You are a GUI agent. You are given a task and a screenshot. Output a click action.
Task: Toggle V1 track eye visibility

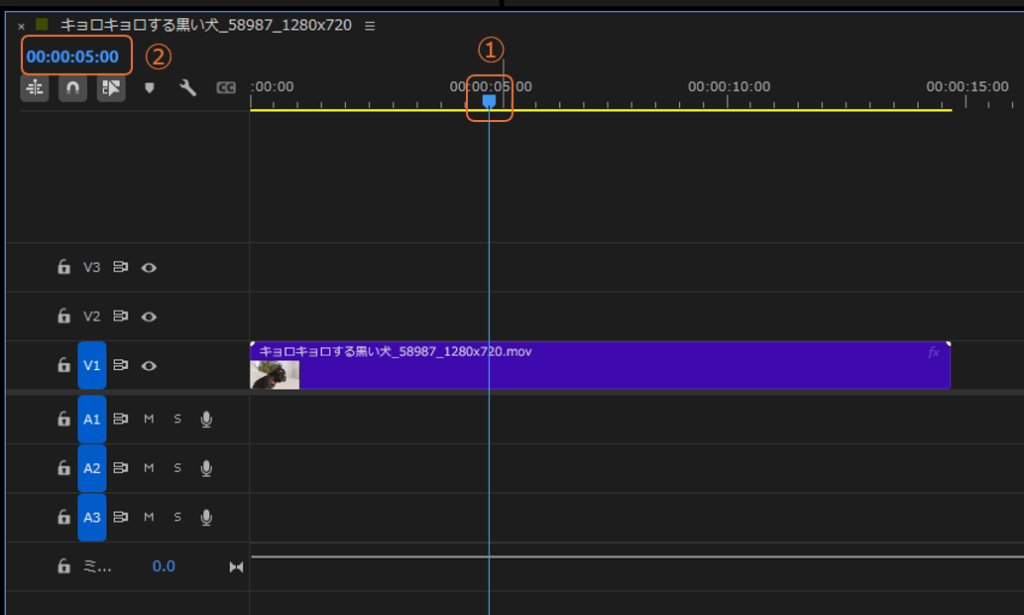(149, 366)
